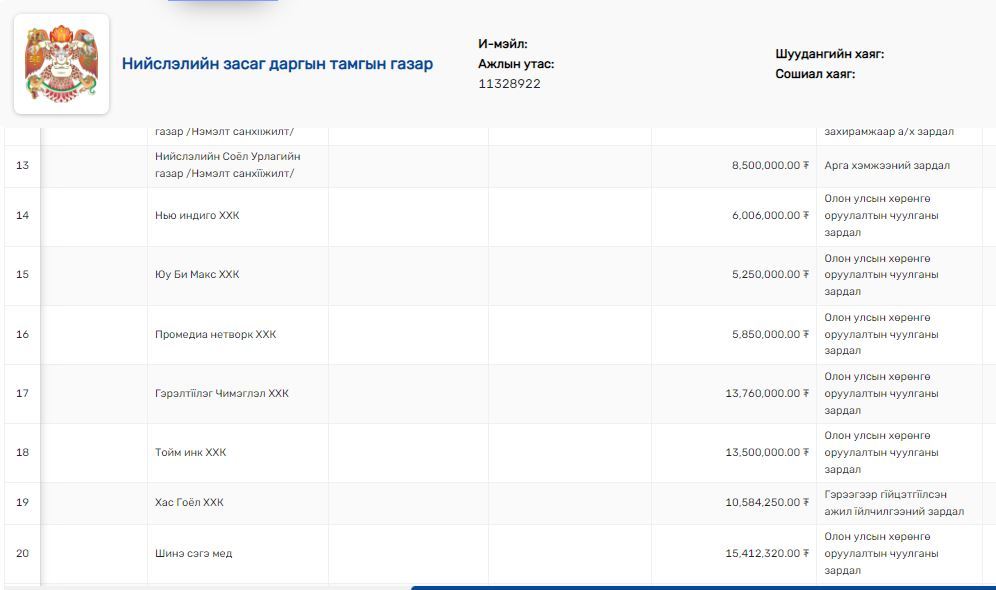Click the amount 8,500,000.00 ₮
The height and width of the screenshot is (590, 996).
pyautogui.click(x=769, y=166)
